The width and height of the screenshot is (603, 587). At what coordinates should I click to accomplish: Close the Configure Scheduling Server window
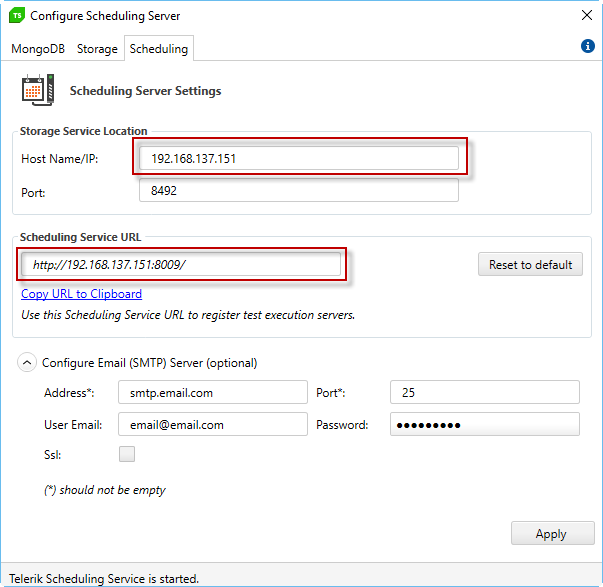pyautogui.click(x=586, y=15)
